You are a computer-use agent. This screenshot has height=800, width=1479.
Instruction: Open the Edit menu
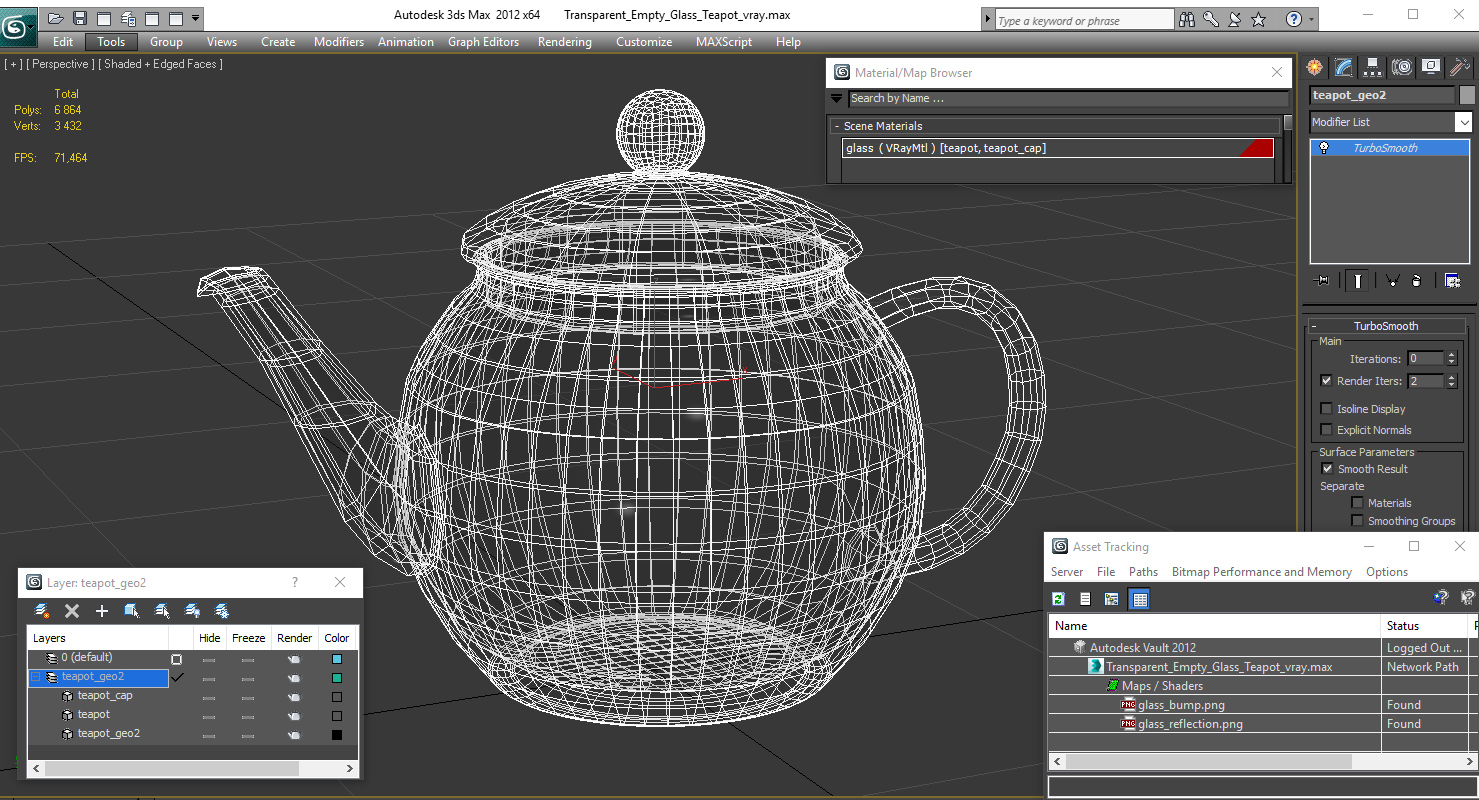pos(63,42)
